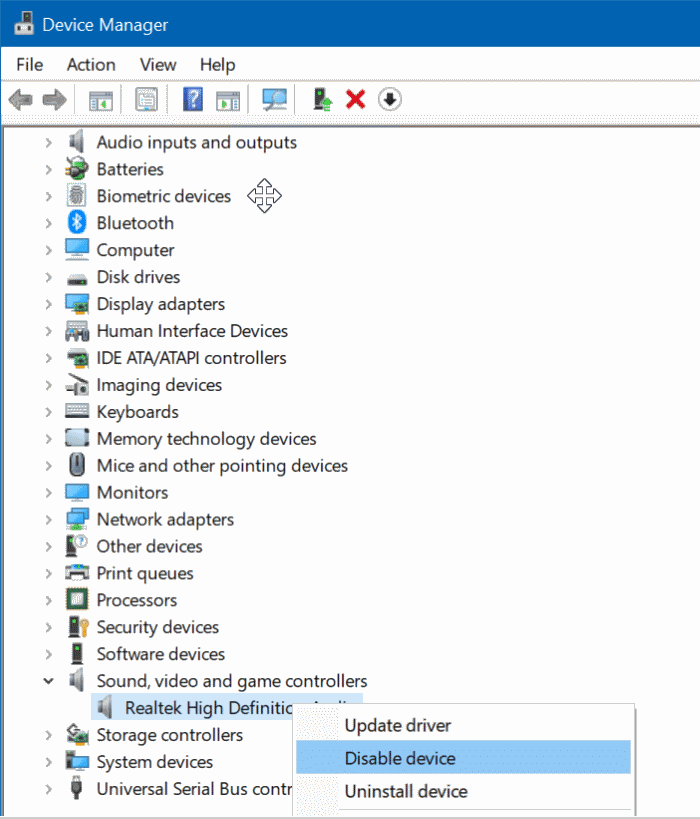Image resolution: width=700 pixels, height=819 pixels.
Task: Click the Security devices key icon
Action: 78,626
